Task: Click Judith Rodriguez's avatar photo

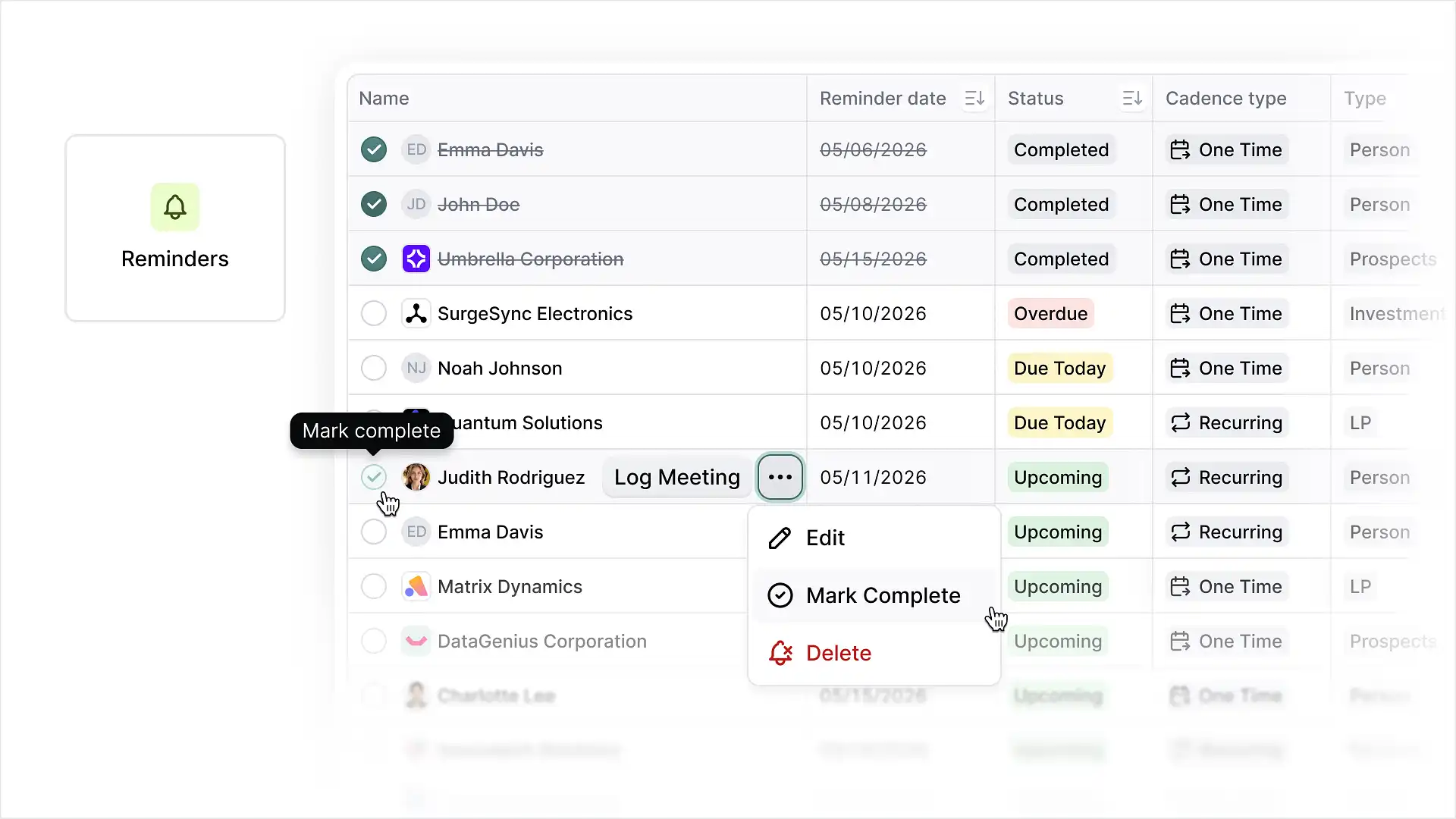Action: click(416, 477)
